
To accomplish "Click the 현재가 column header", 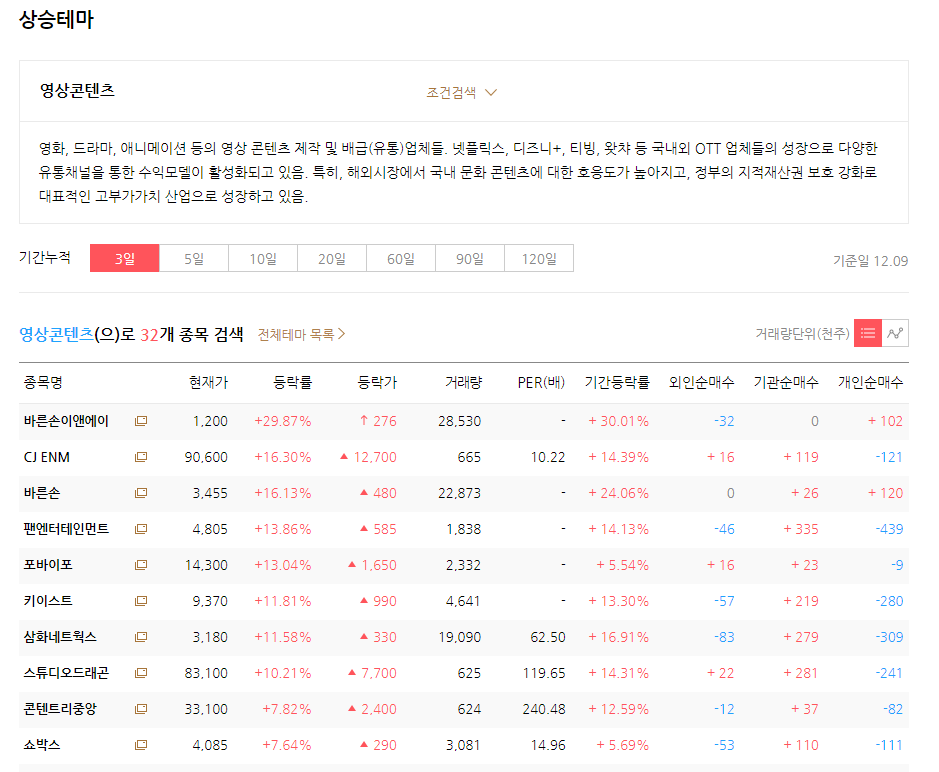I will pos(208,382).
